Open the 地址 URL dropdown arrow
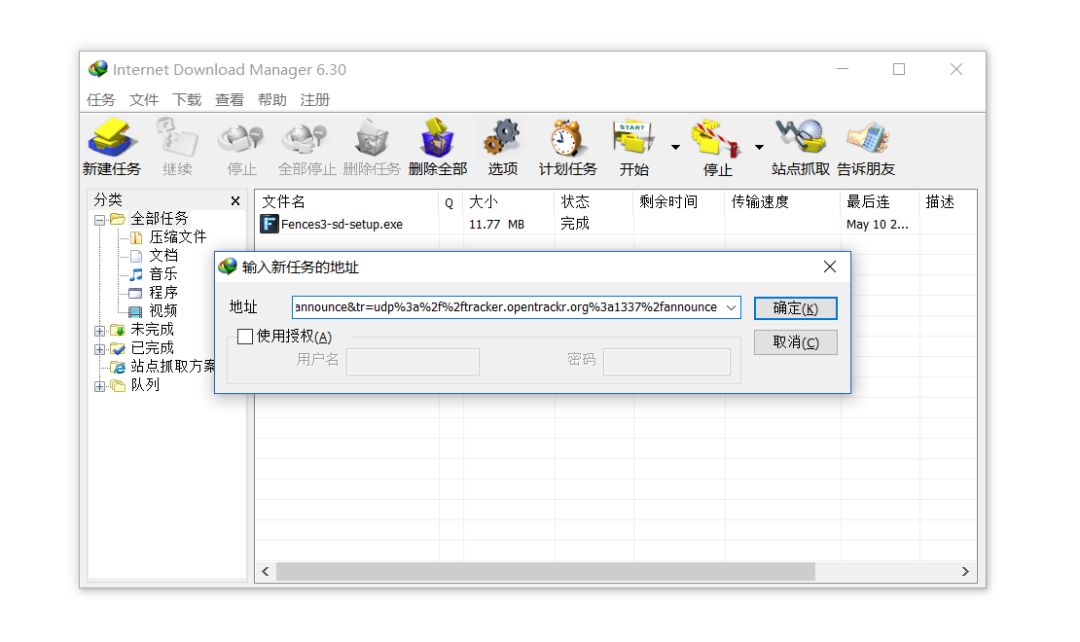1080x642 pixels. coord(731,307)
